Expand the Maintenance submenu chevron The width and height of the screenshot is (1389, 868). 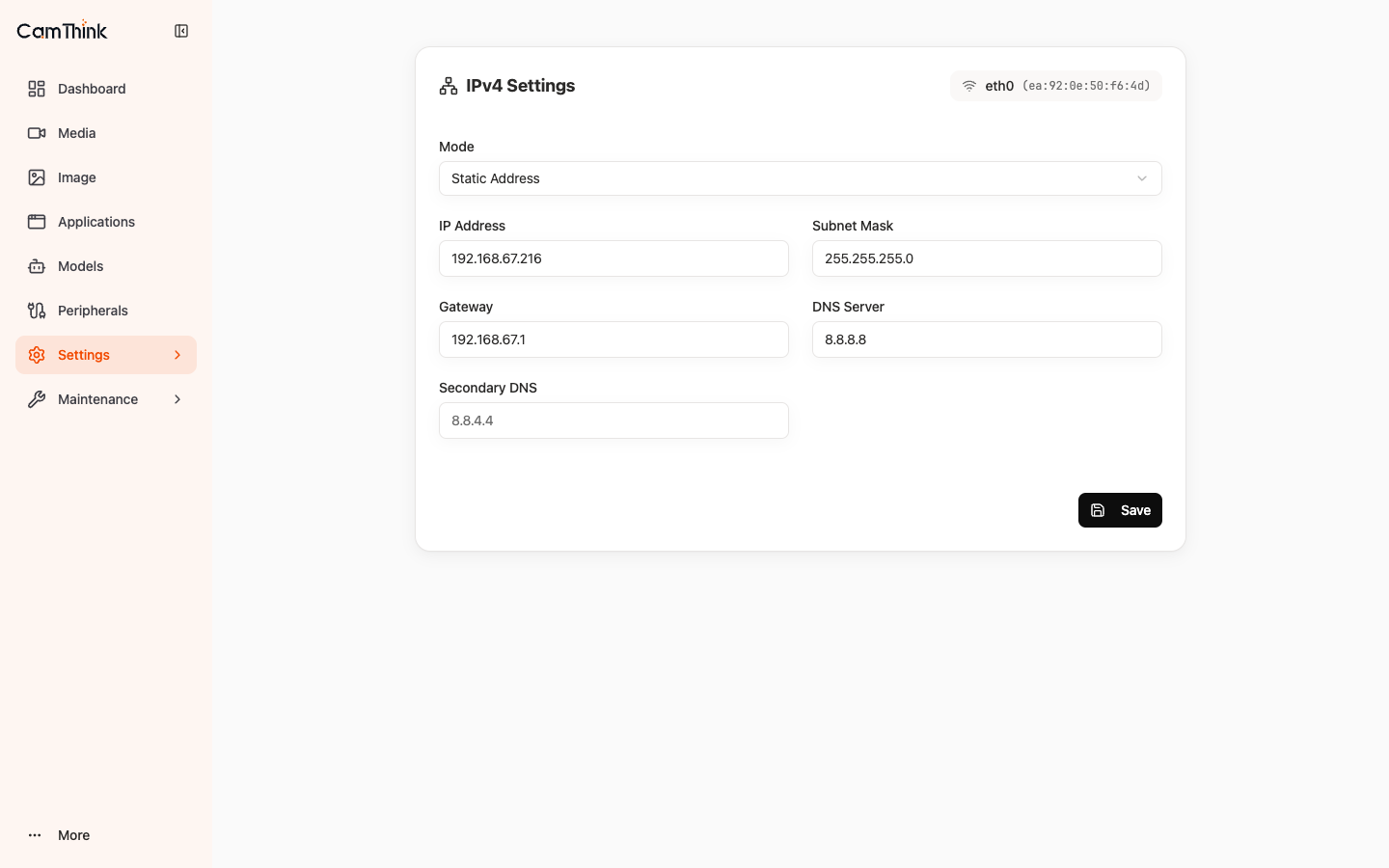pyautogui.click(x=177, y=399)
